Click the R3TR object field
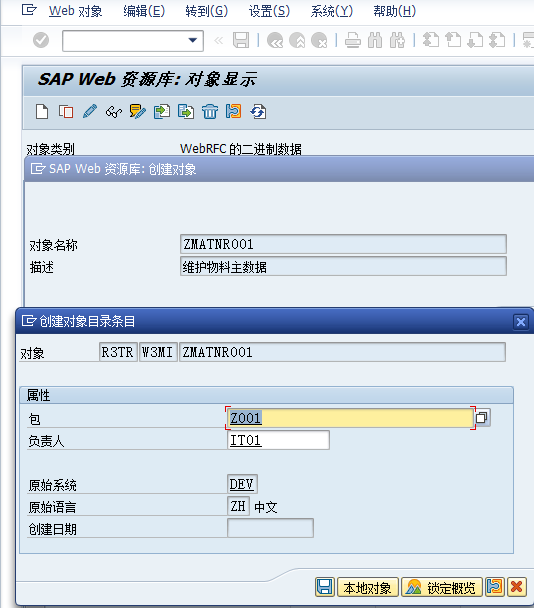 118,352
